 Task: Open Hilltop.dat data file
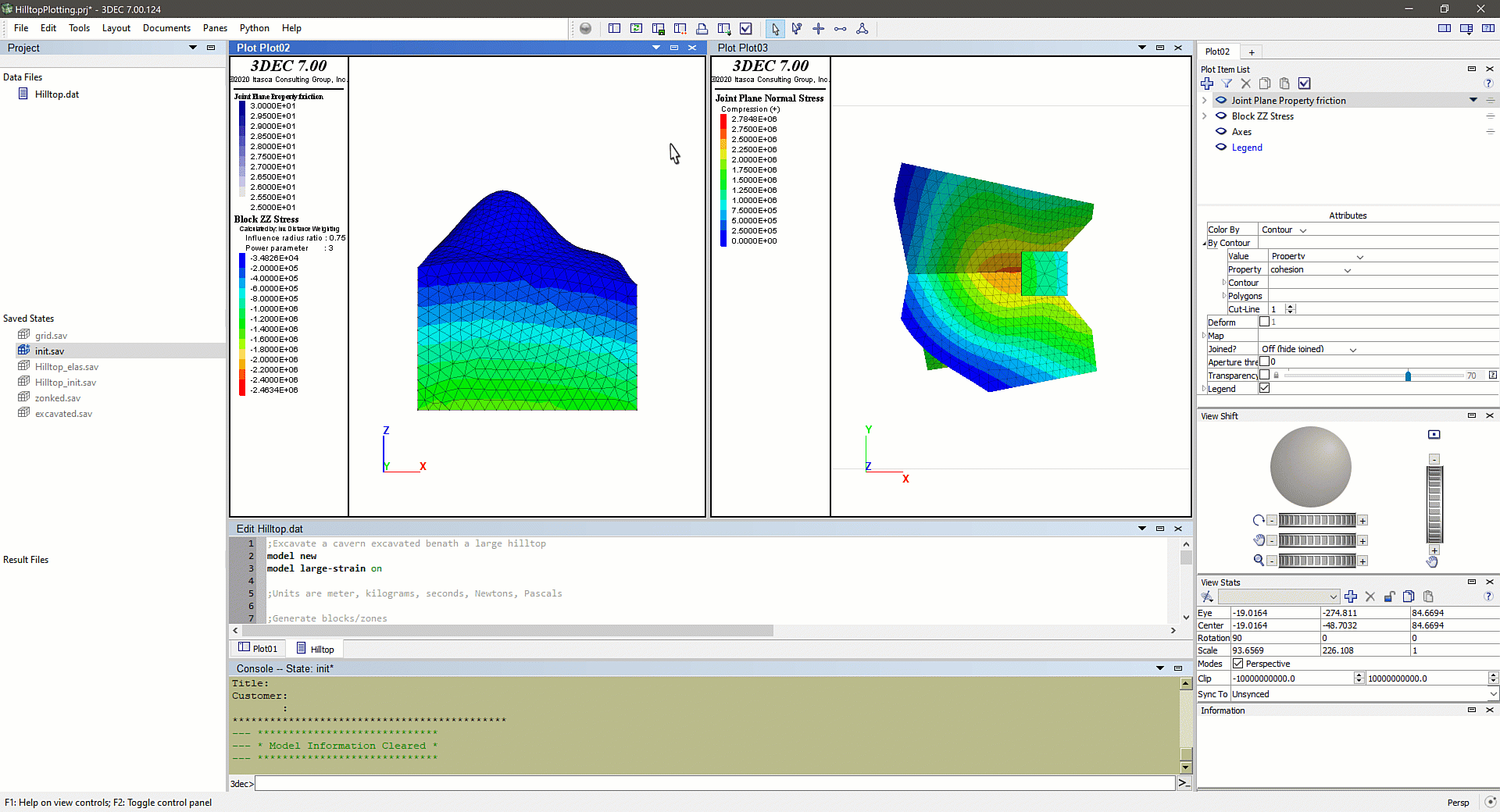pyautogui.click(x=56, y=94)
